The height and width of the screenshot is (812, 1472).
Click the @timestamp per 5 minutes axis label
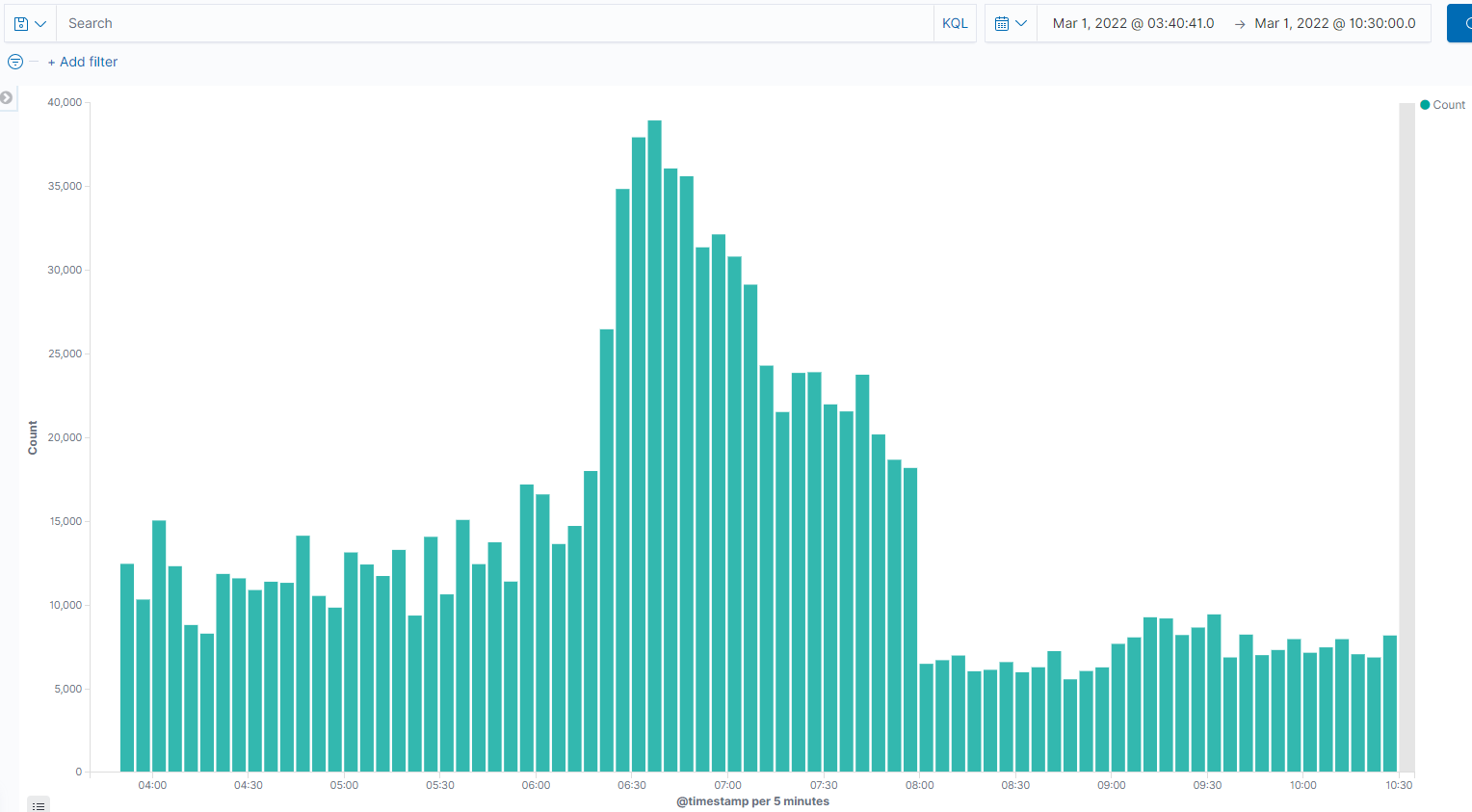tap(752, 800)
